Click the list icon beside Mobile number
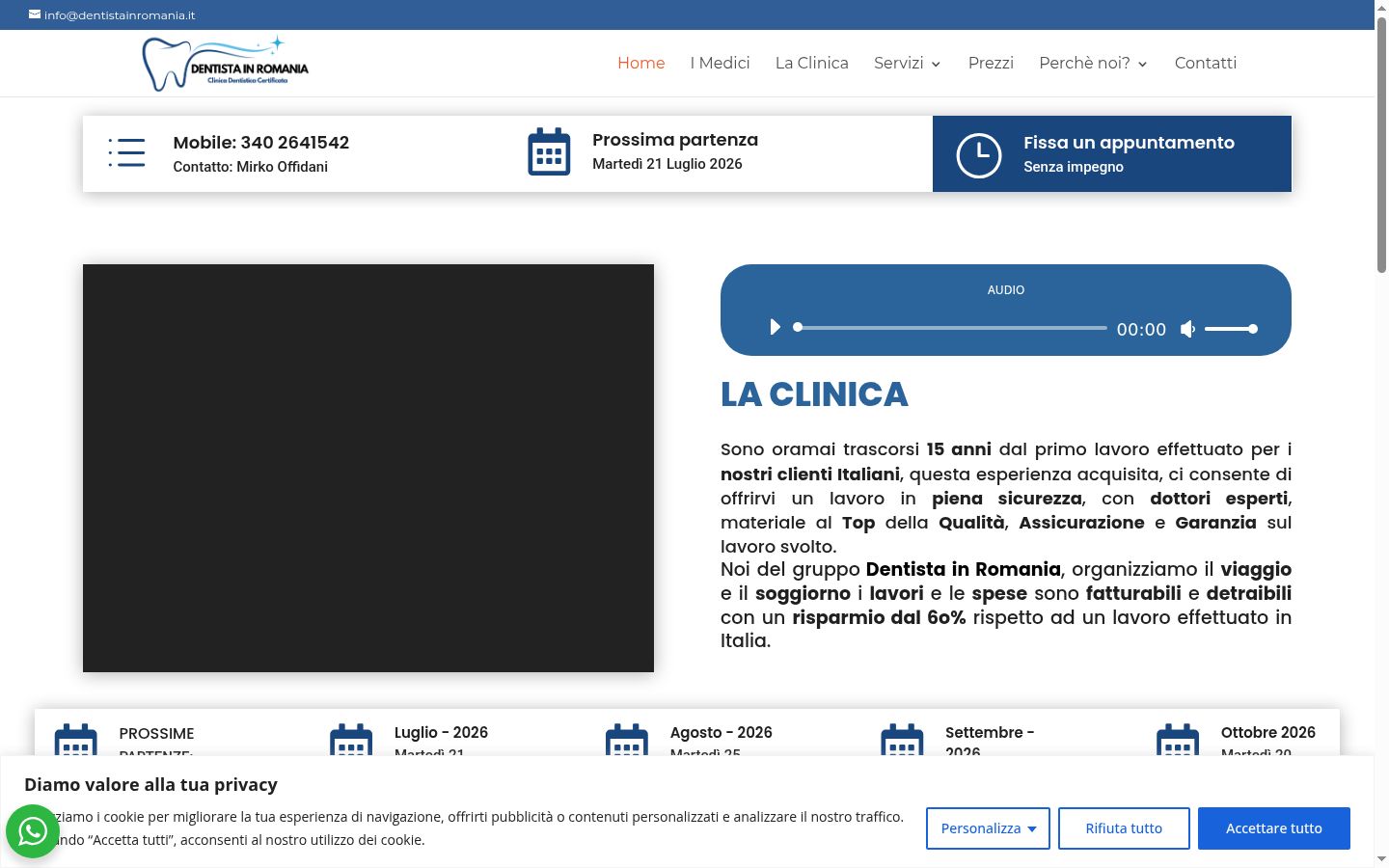 point(126,152)
